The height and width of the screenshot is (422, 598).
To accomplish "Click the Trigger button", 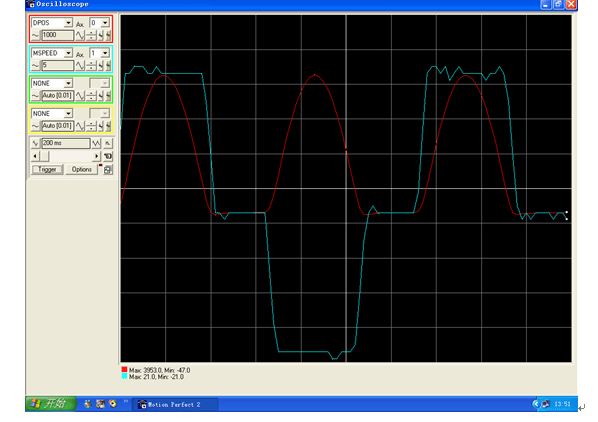I will click(47, 169).
